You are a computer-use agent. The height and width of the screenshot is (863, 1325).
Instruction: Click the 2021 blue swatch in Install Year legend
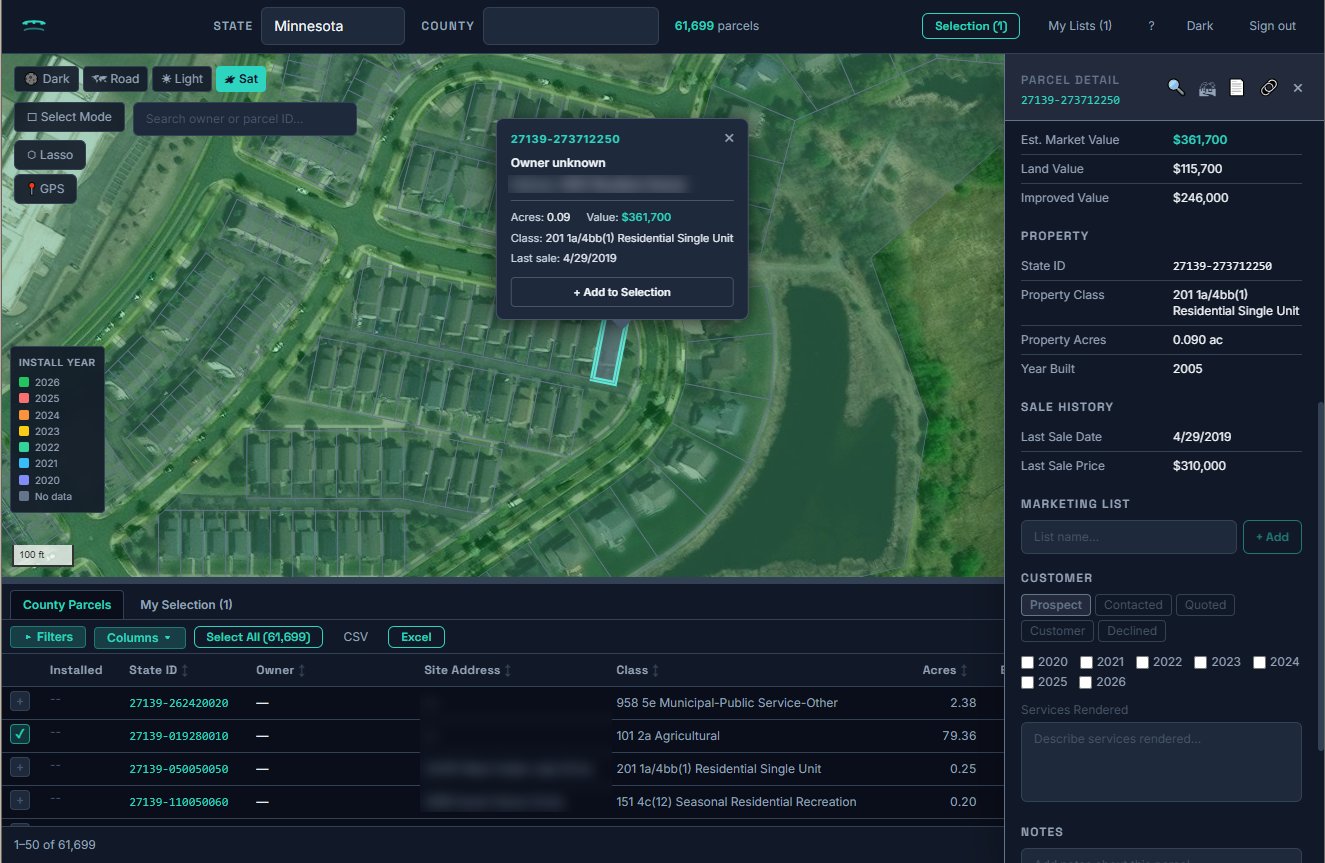[23, 463]
